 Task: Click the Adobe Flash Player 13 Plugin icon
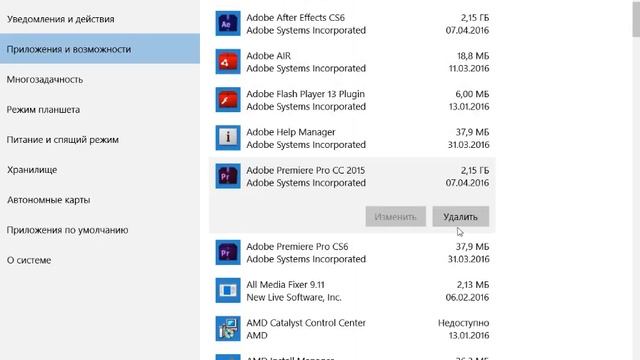point(228,100)
